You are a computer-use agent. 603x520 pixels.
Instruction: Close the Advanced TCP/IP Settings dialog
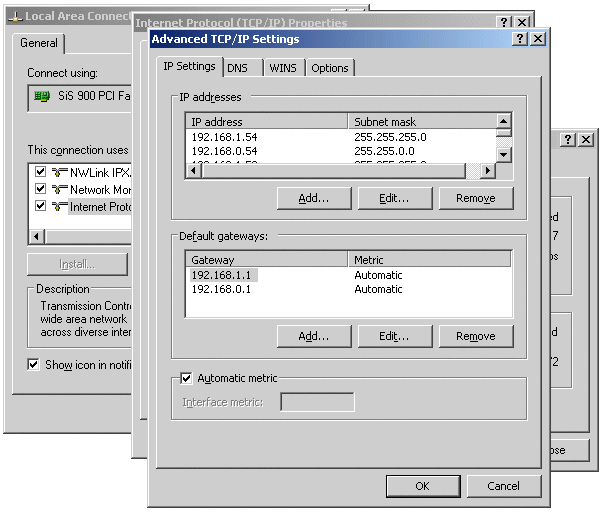point(538,38)
